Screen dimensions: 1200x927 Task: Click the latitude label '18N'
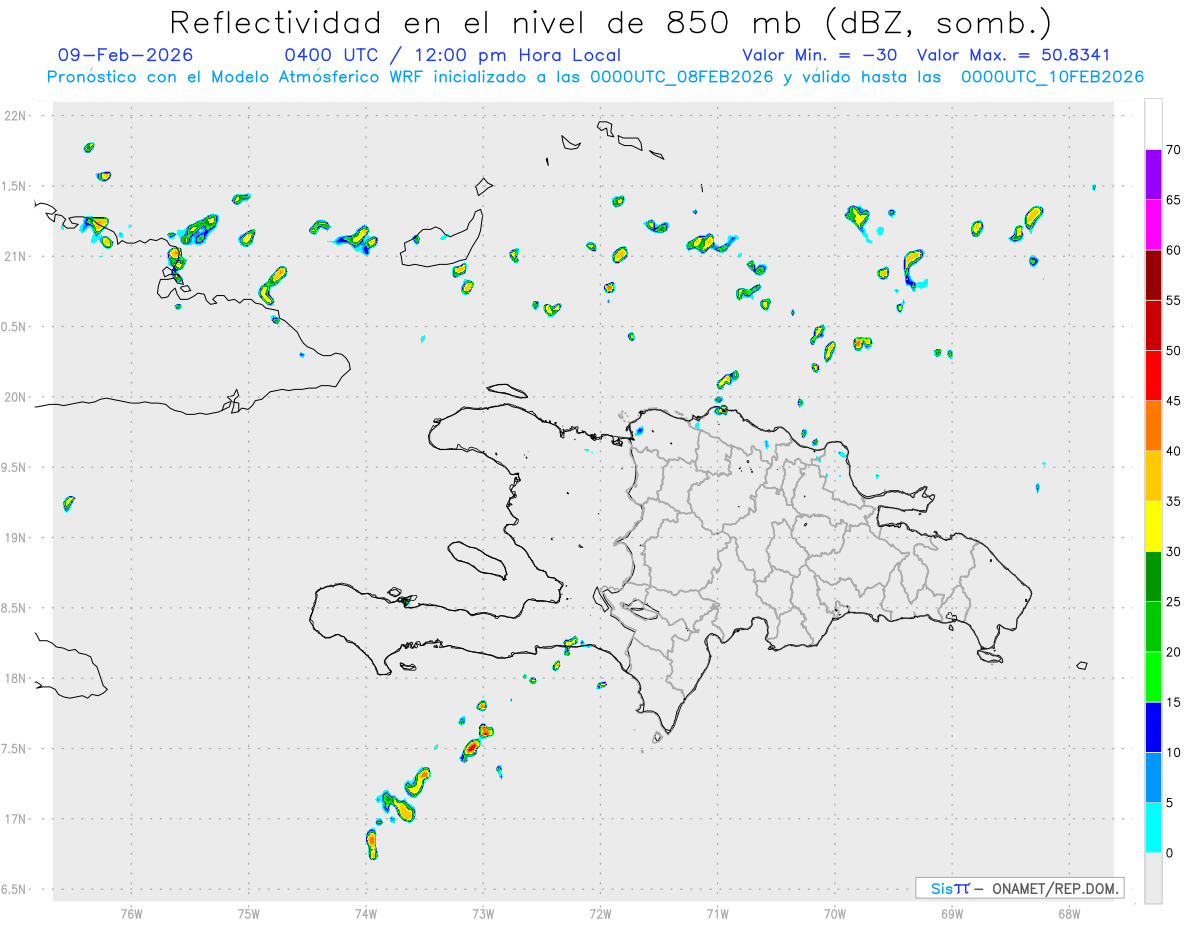click(15, 678)
